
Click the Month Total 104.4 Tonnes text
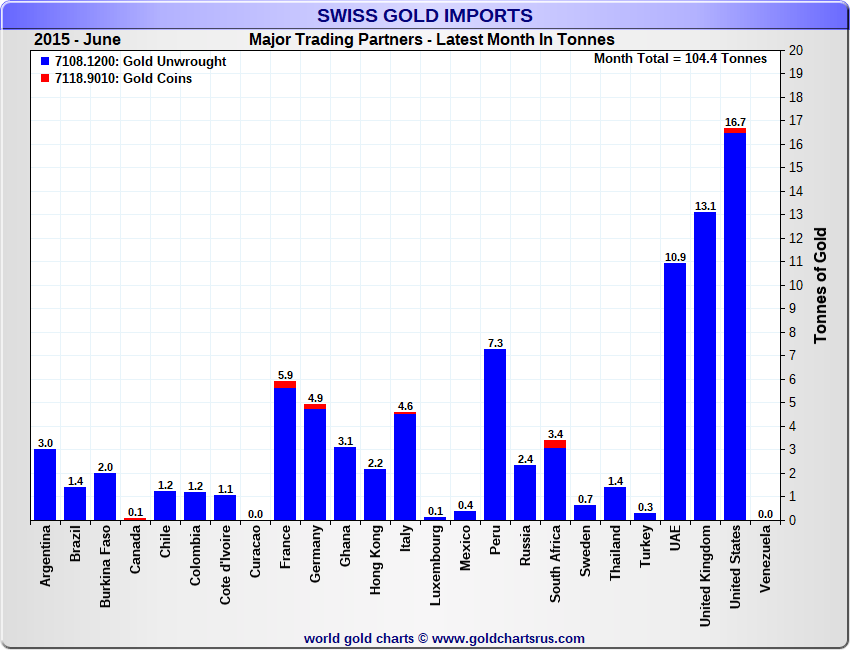point(680,59)
